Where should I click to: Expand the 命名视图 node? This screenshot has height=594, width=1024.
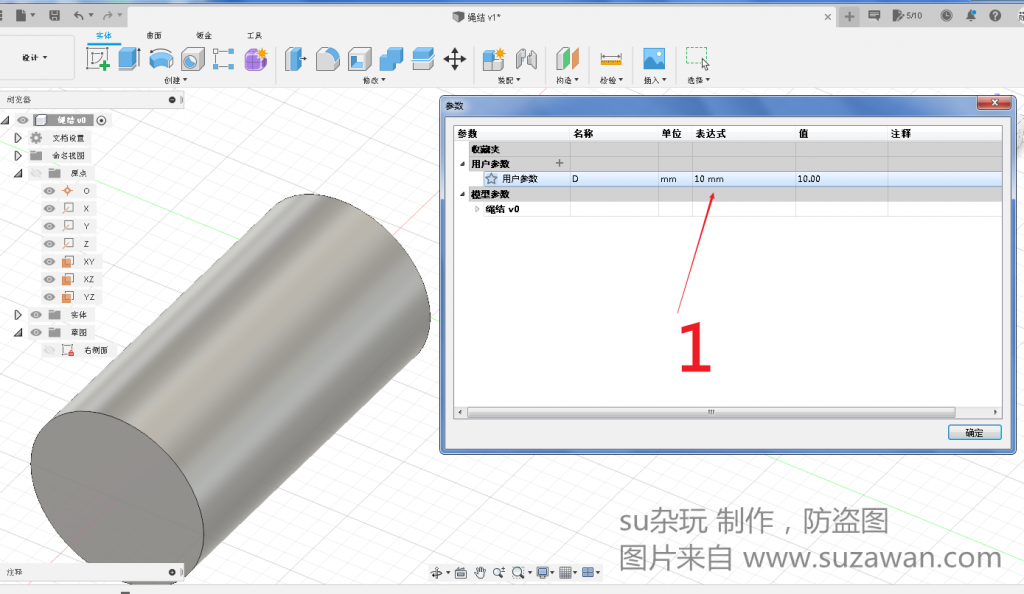coord(18,155)
